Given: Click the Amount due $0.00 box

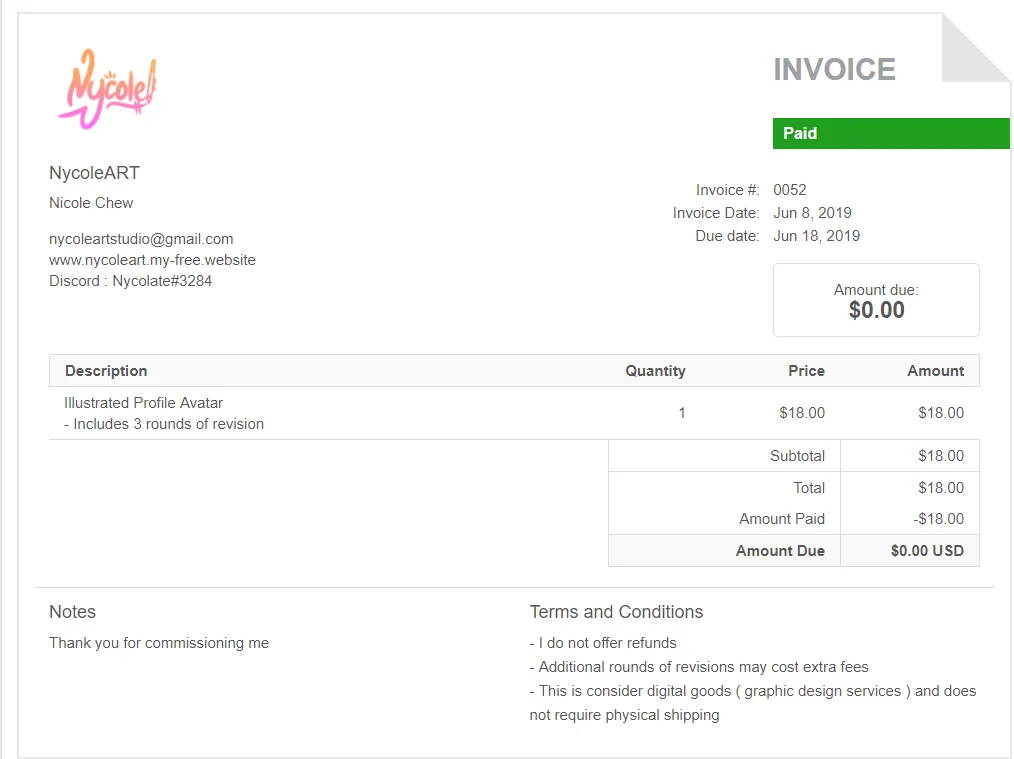Looking at the screenshot, I should [x=876, y=300].
